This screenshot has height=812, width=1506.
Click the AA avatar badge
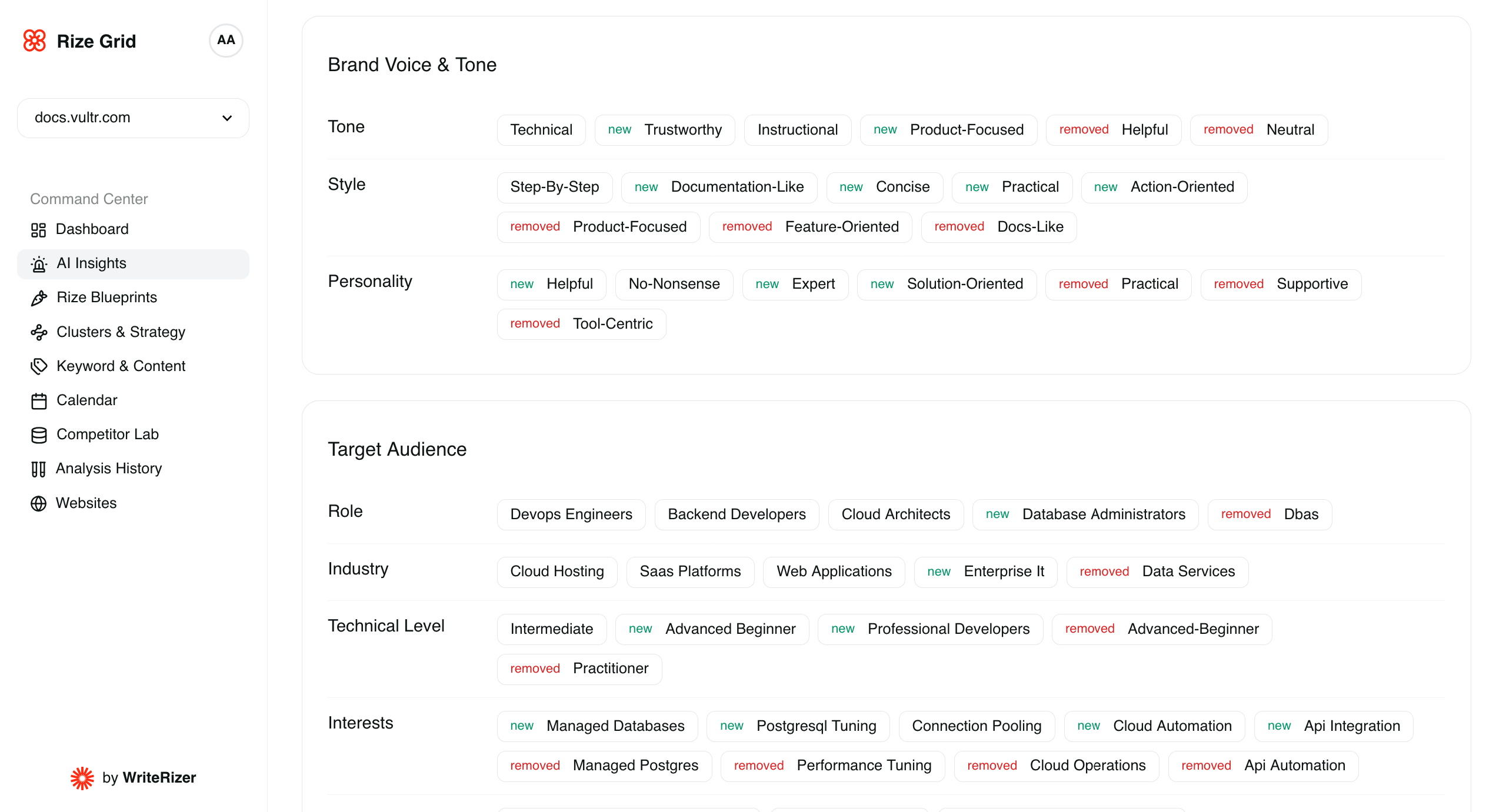pyautogui.click(x=226, y=41)
